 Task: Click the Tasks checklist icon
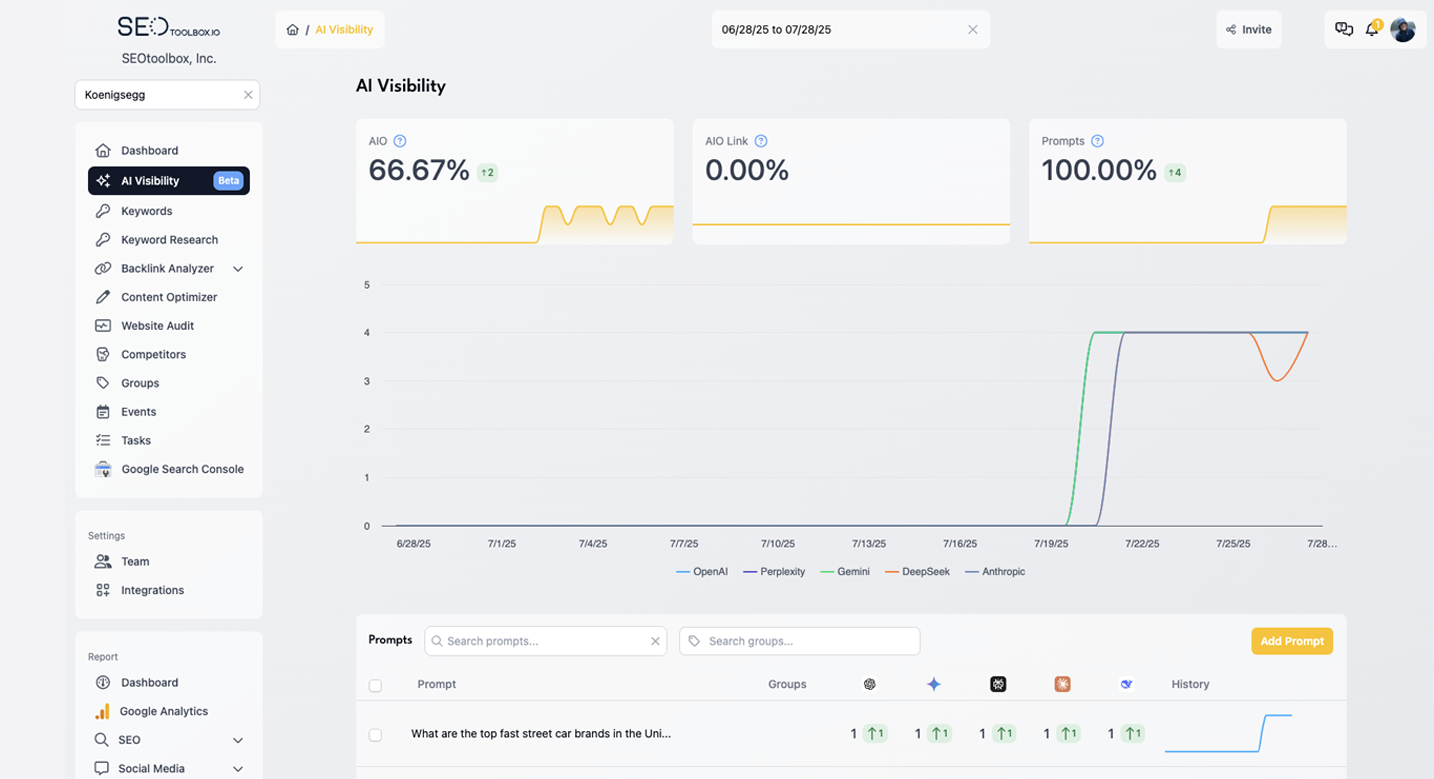[102, 440]
